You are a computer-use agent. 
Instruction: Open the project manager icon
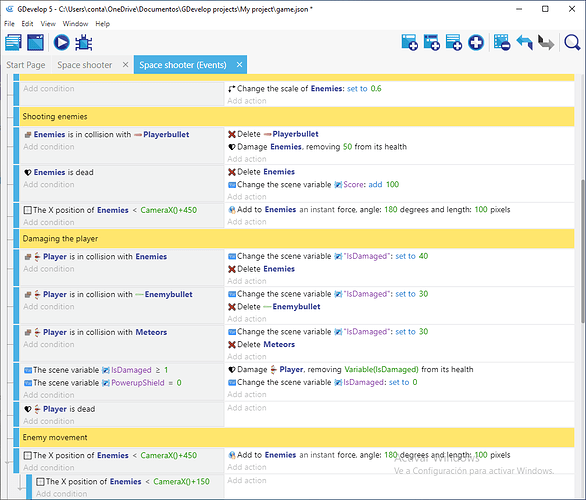[13, 42]
